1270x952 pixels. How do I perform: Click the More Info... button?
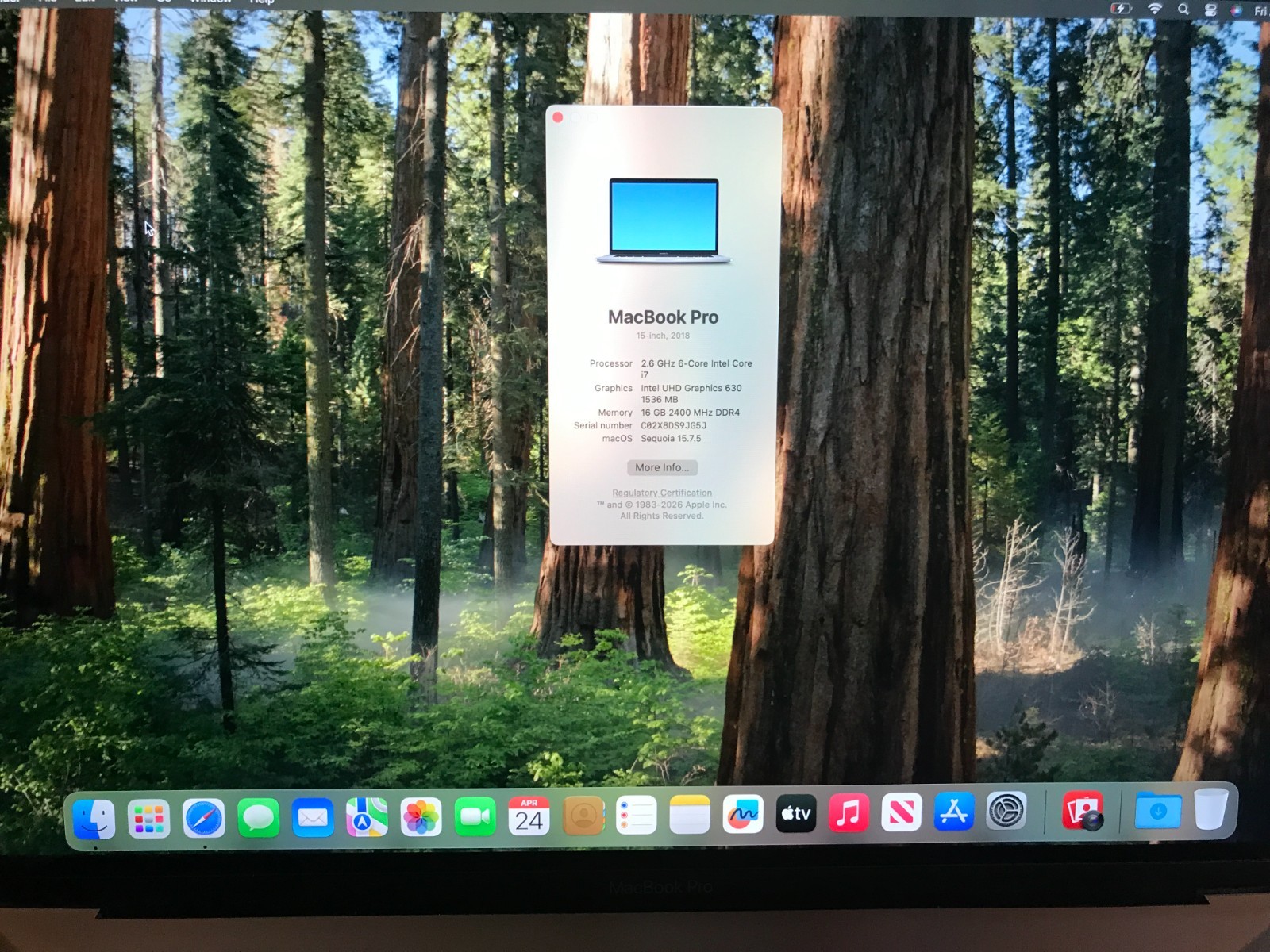pos(662,467)
